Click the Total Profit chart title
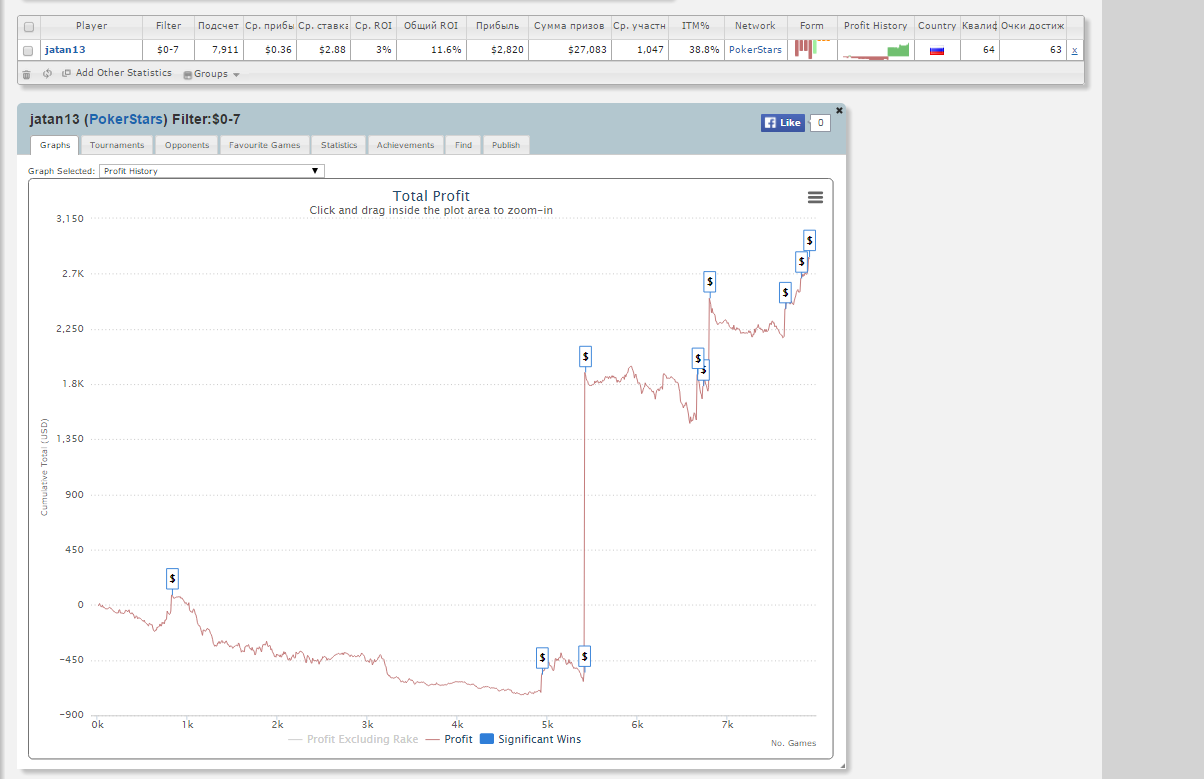1204x779 pixels. (x=431, y=196)
